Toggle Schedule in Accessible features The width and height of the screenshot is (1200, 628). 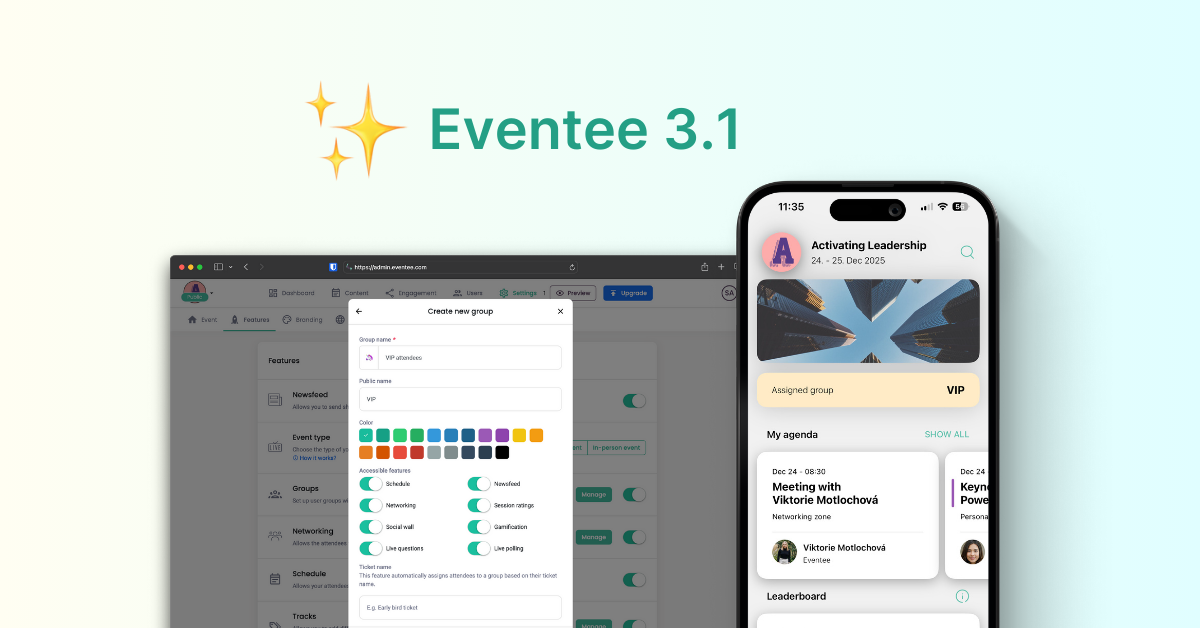(x=371, y=484)
